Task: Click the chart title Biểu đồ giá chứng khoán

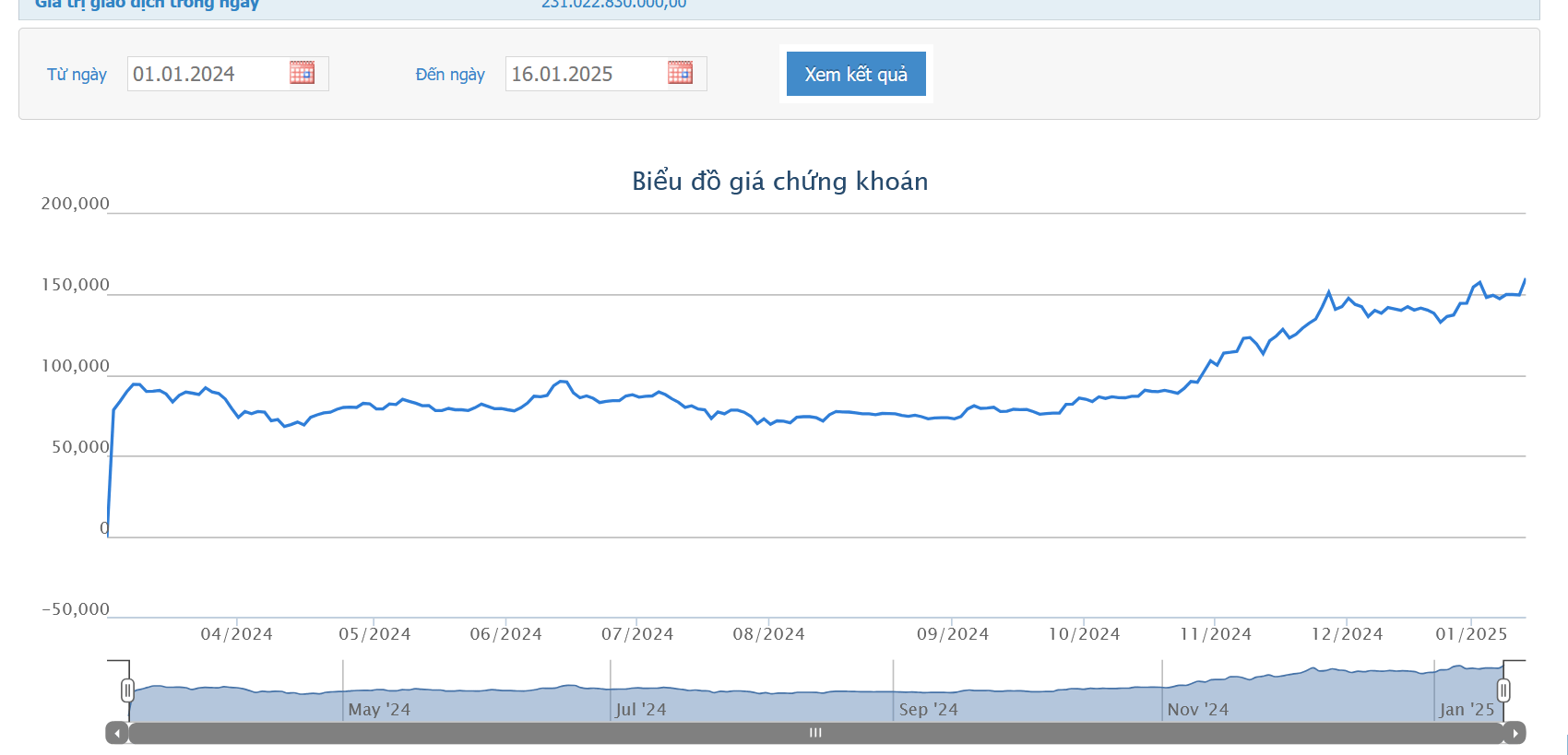Action: pyautogui.click(x=779, y=182)
